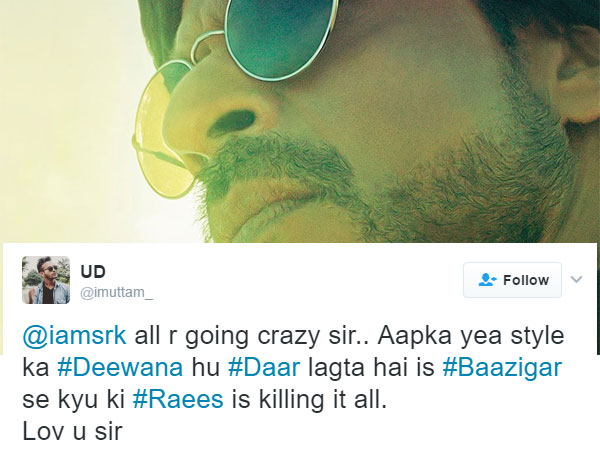Expand the chevron menu beside Follow
This screenshot has height=450, width=600.
click(x=576, y=281)
